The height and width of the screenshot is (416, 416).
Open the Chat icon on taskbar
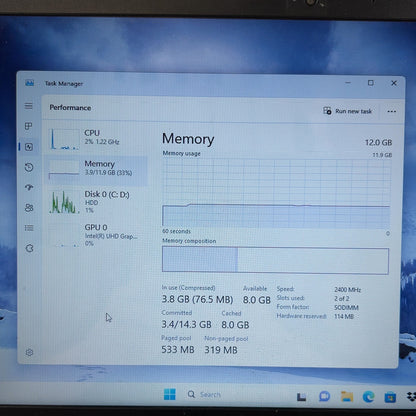coord(324,396)
